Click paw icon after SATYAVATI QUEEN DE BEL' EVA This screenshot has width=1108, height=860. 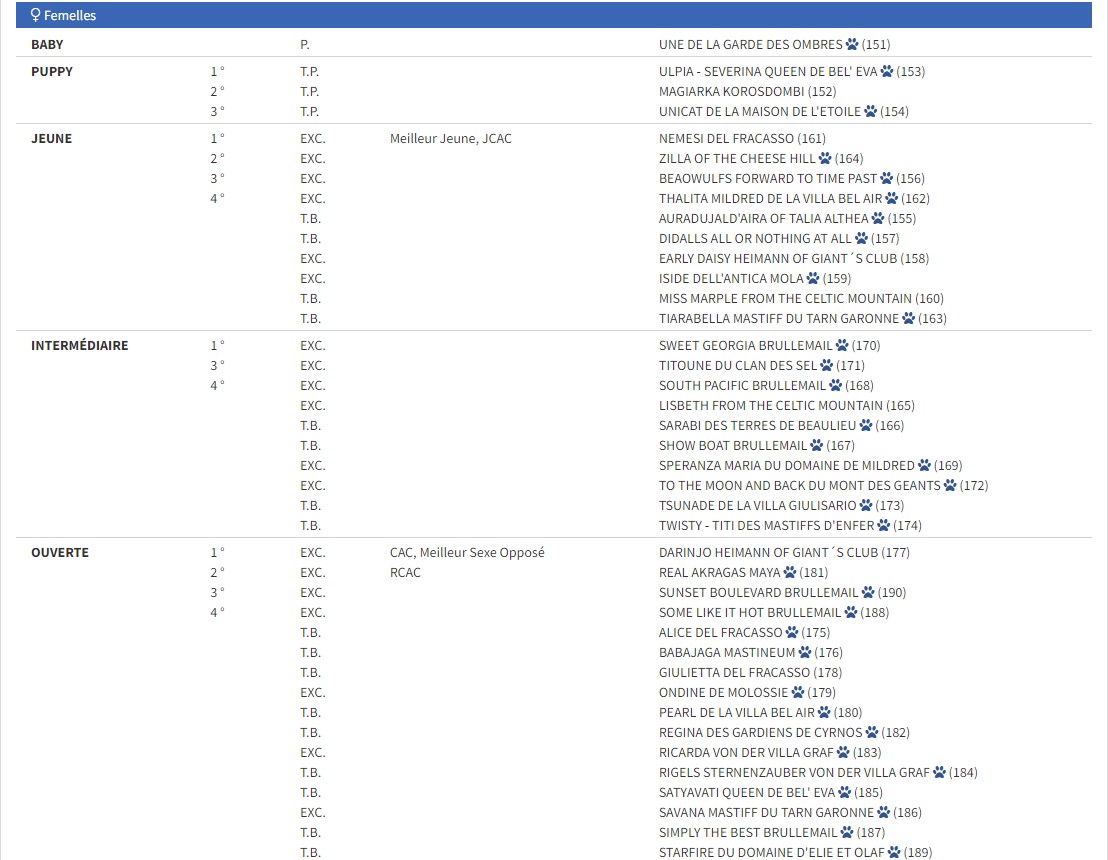pyautogui.click(x=845, y=793)
